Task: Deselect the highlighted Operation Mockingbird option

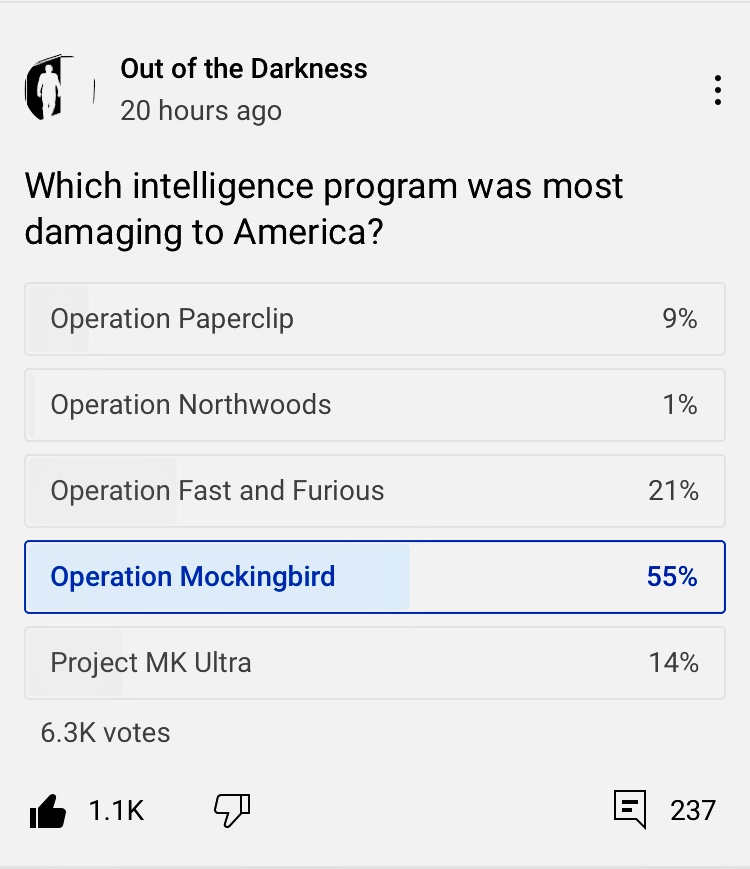Action: (x=374, y=577)
